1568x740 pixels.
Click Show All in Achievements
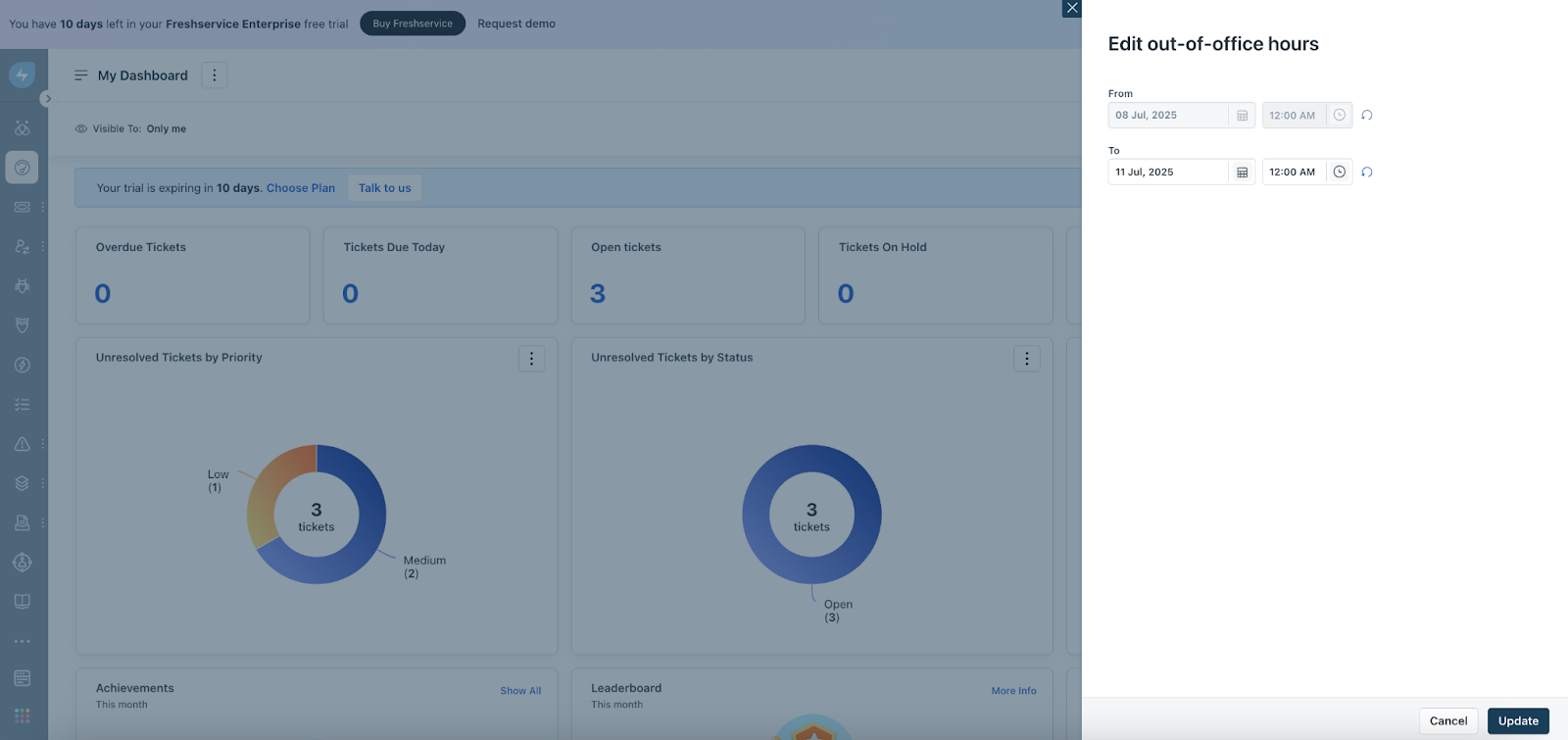520,691
